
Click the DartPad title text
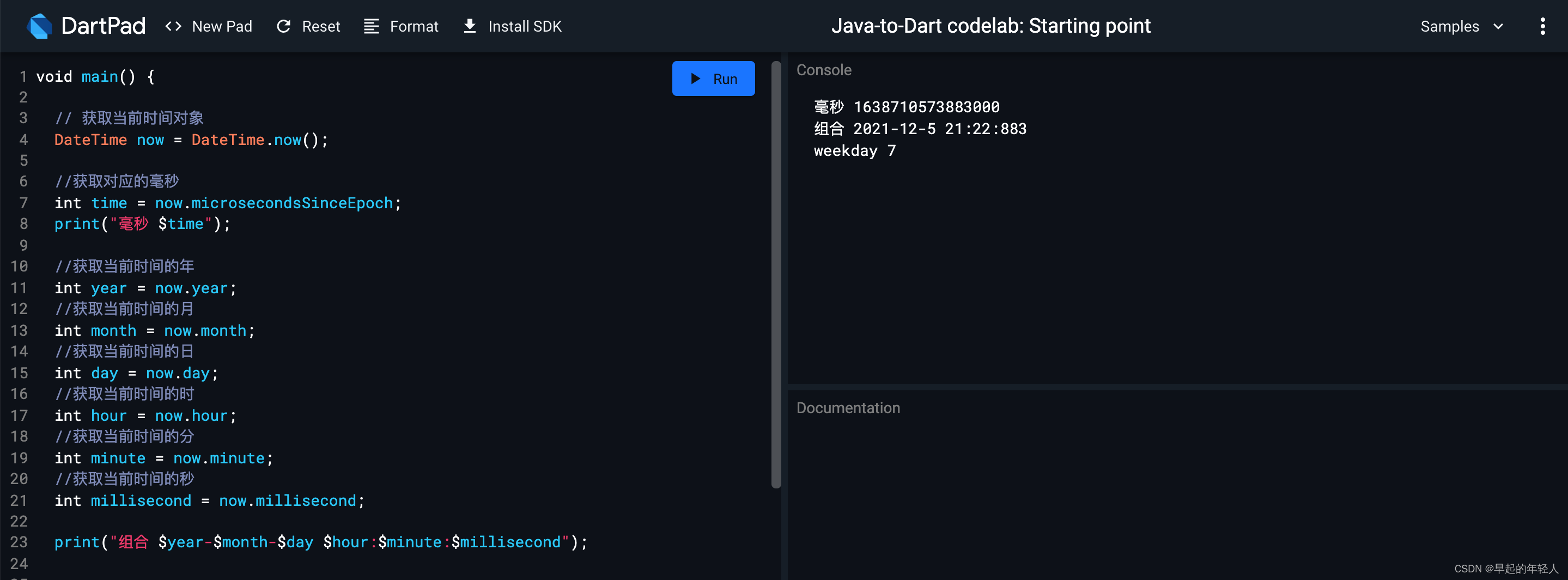point(104,26)
